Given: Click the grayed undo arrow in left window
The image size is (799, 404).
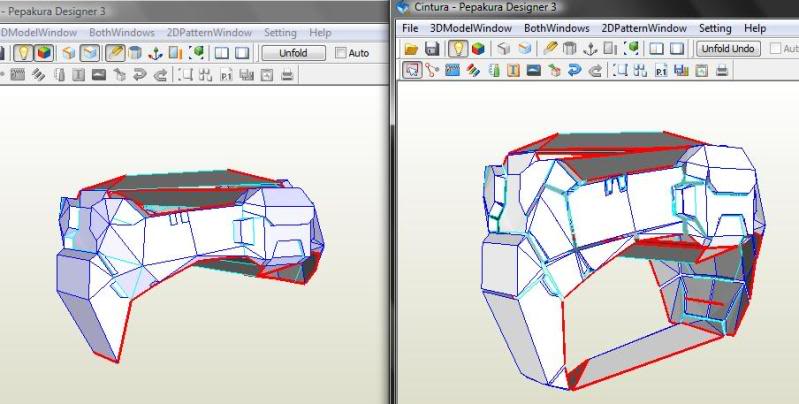Looking at the screenshot, I should [140, 75].
